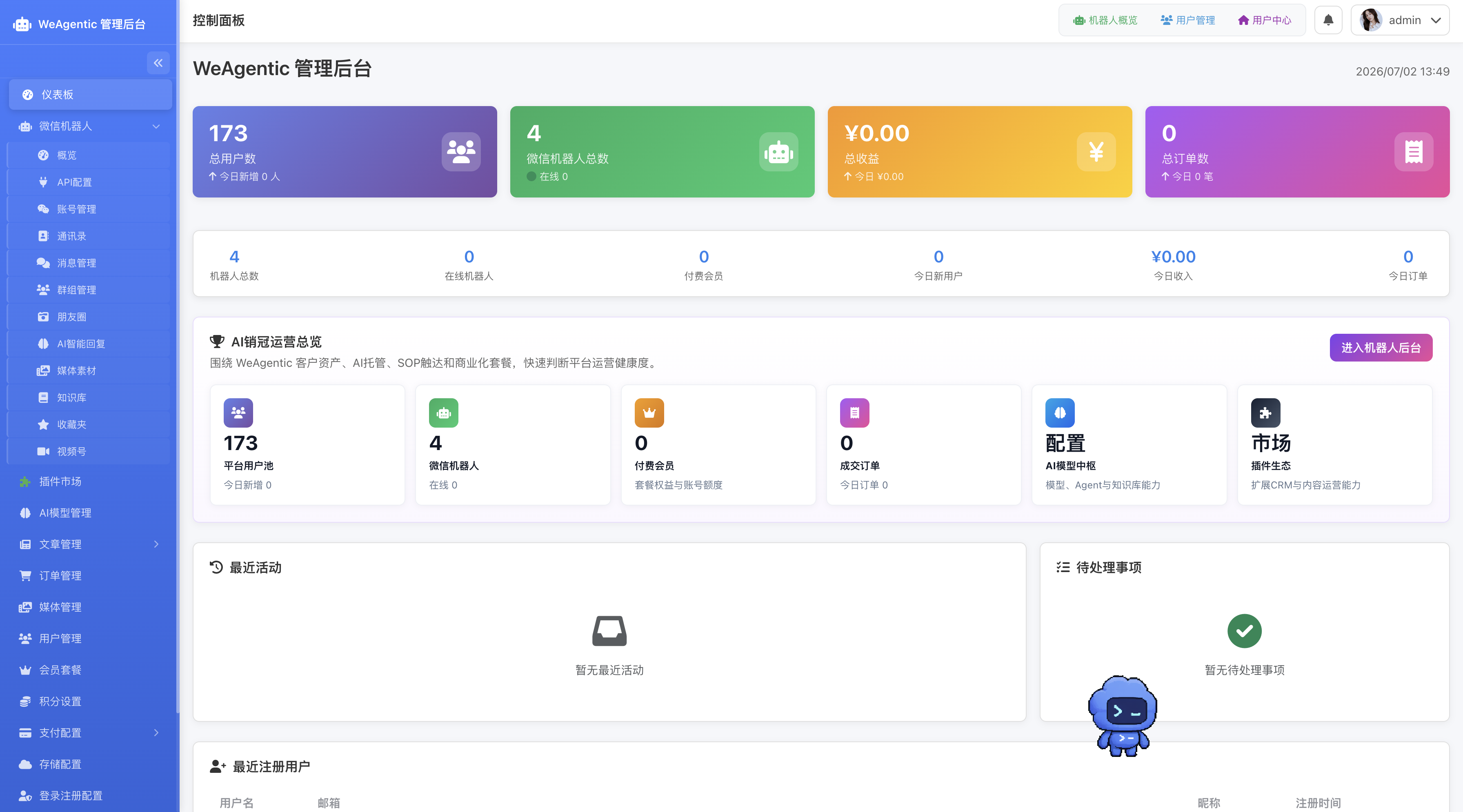Click the 今日订单 stat value
This screenshot has width=1463, height=812.
tap(1408, 257)
